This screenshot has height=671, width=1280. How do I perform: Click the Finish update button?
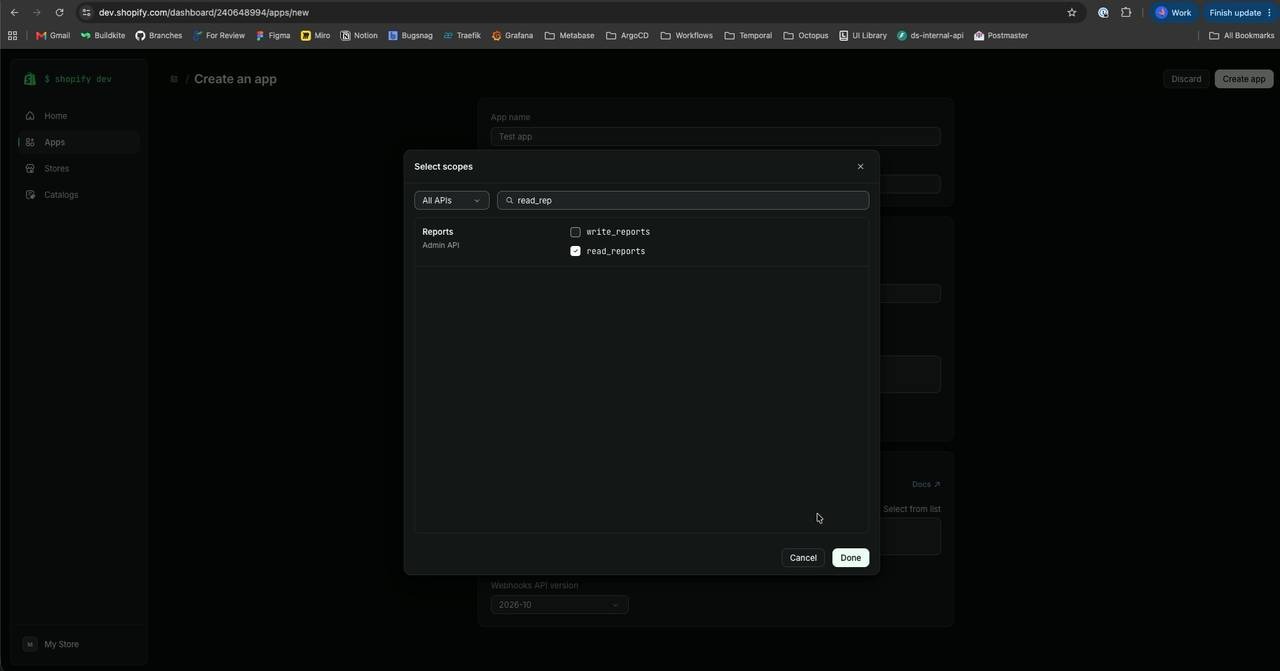[x=1240, y=13]
